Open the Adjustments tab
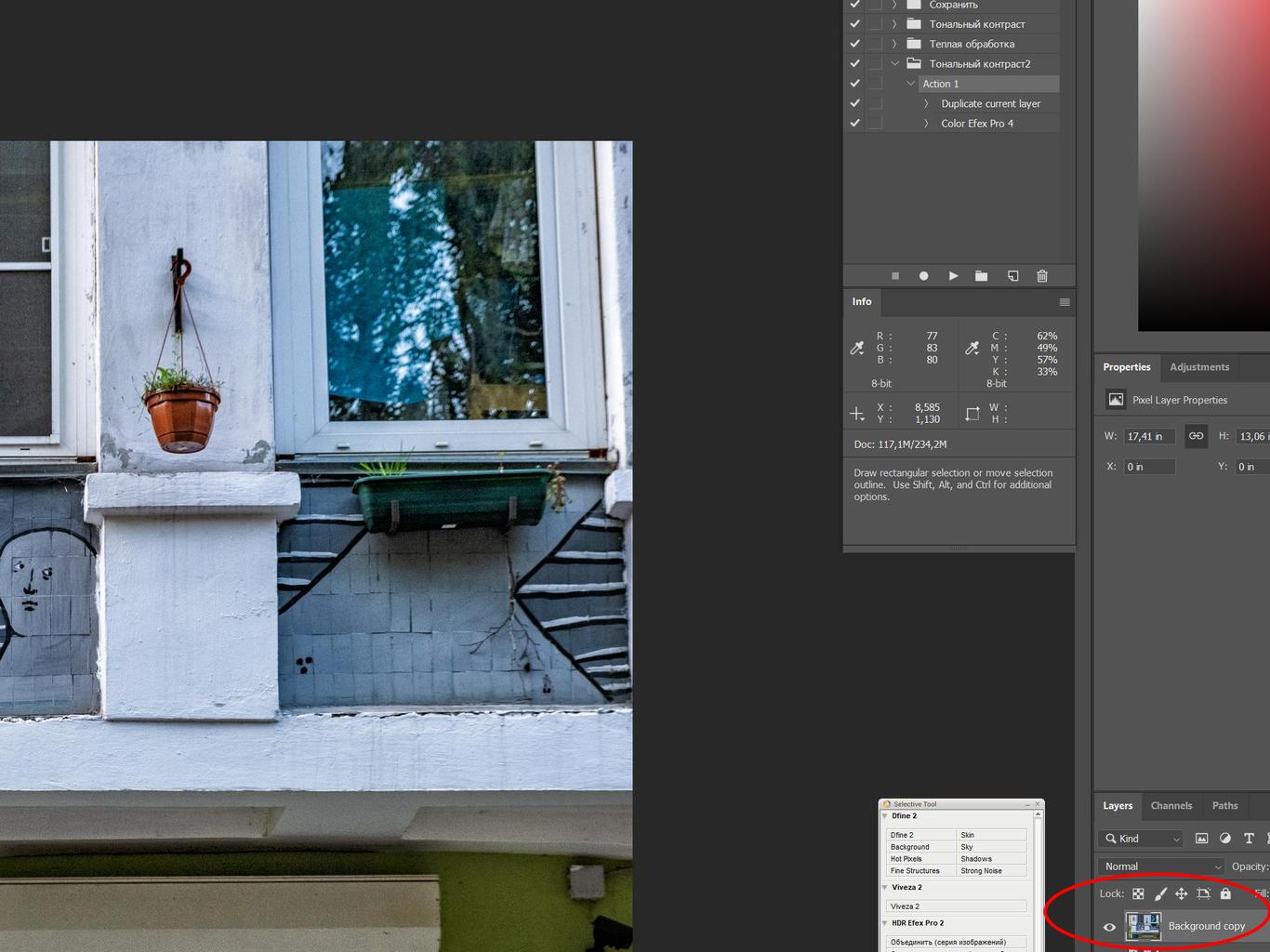Image resolution: width=1270 pixels, height=952 pixels. [1199, 367]
